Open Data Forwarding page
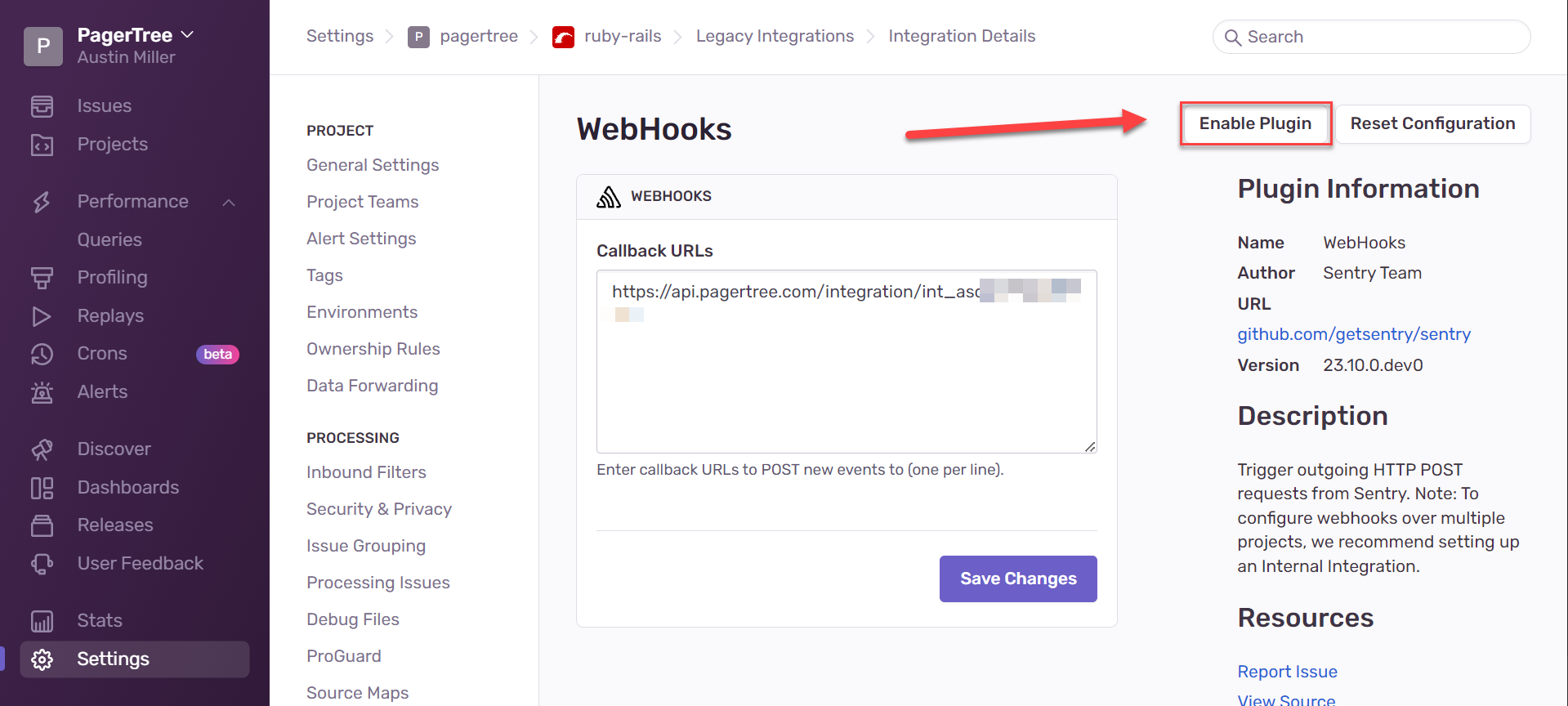The height and width of the screenshot is (706, 1568). click(x=373, y=386)
